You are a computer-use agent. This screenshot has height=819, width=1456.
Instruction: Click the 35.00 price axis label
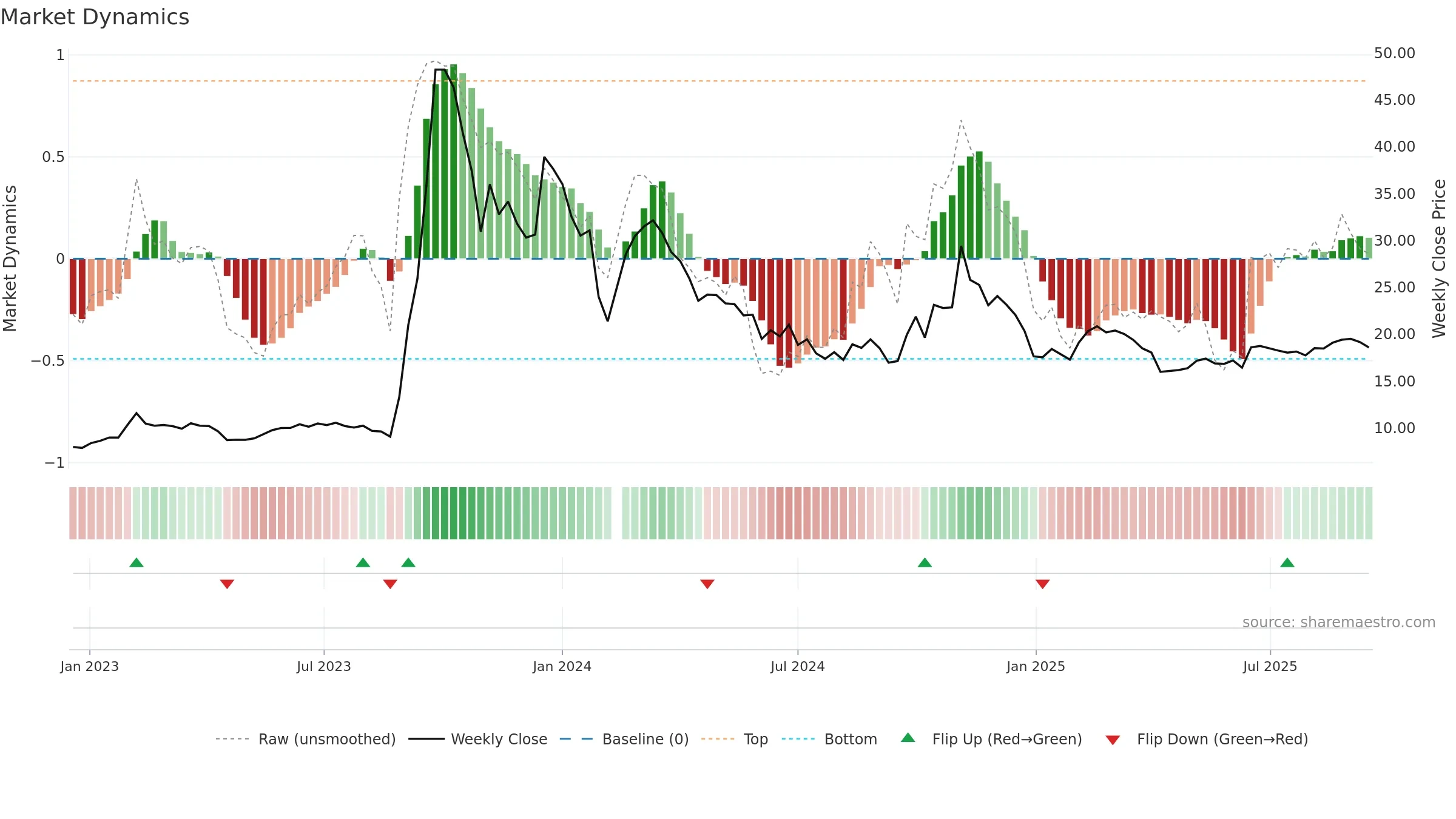[x=1395, y=194]
